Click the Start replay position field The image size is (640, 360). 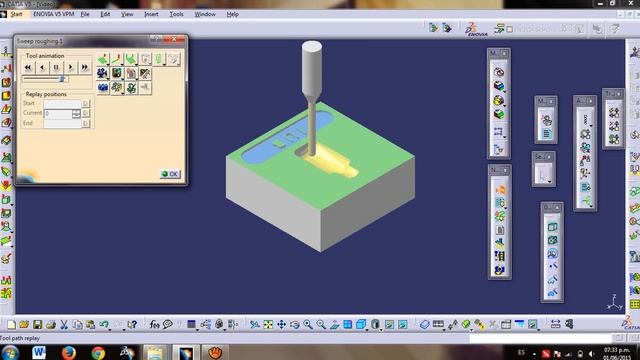(x=62, y=103)
